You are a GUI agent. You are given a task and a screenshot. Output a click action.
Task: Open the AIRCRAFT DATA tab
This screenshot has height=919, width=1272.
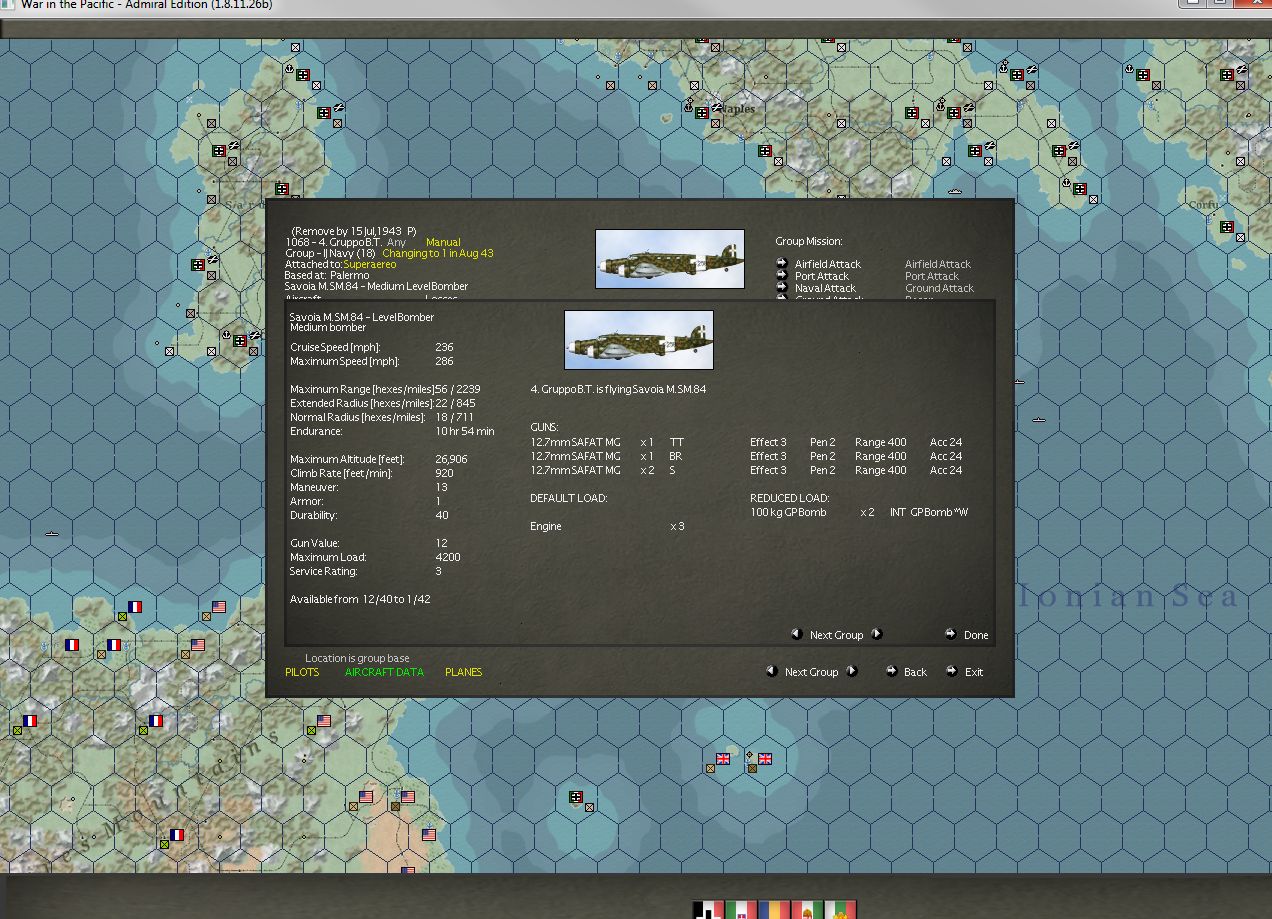click(384, 672)
